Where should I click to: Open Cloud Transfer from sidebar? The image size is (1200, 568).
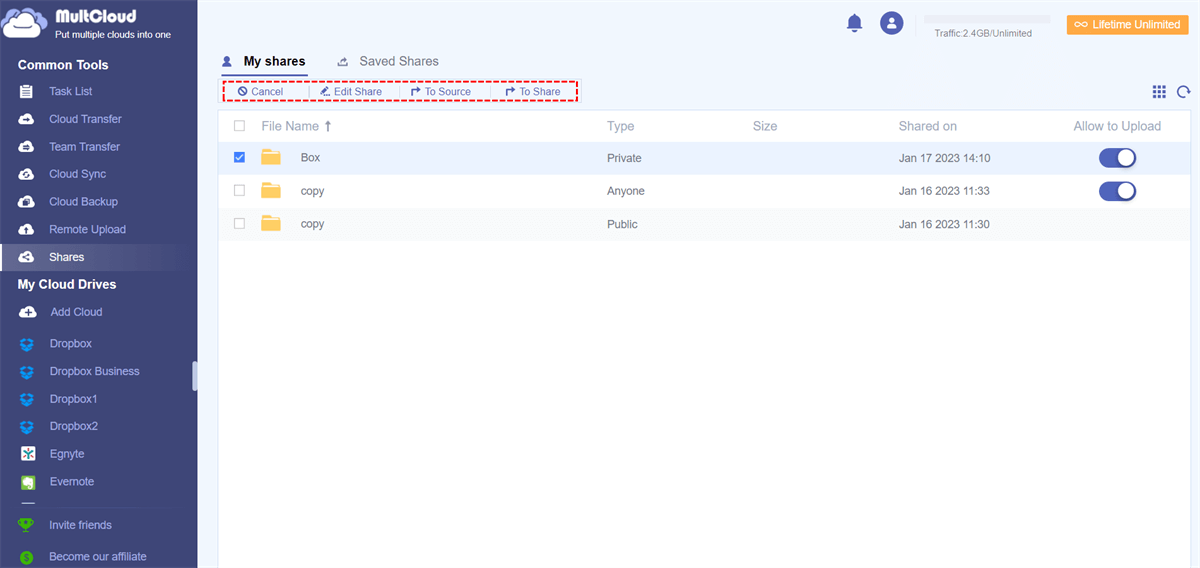tap(85, 119)
